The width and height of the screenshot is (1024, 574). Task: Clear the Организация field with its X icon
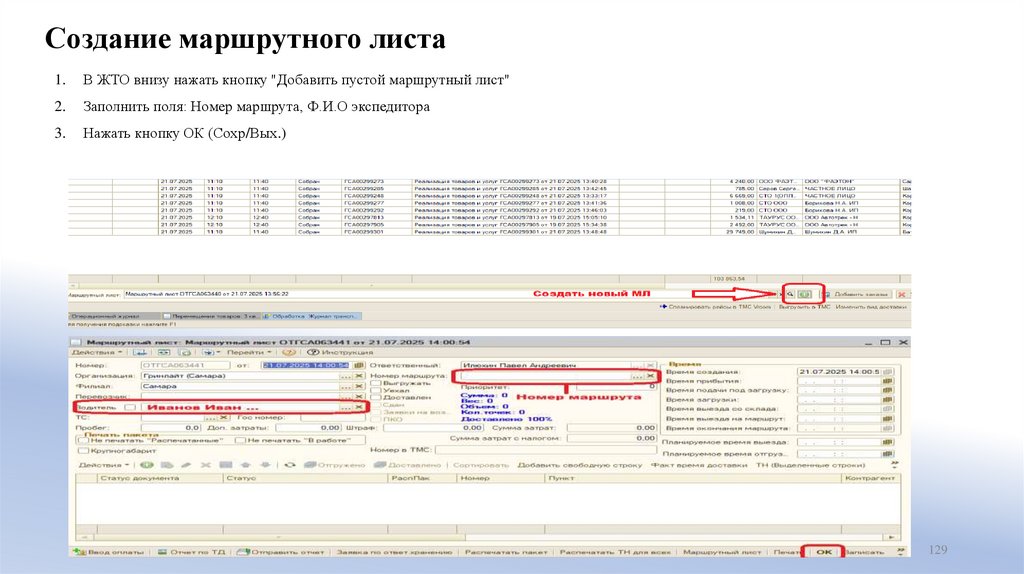point(359,376)
